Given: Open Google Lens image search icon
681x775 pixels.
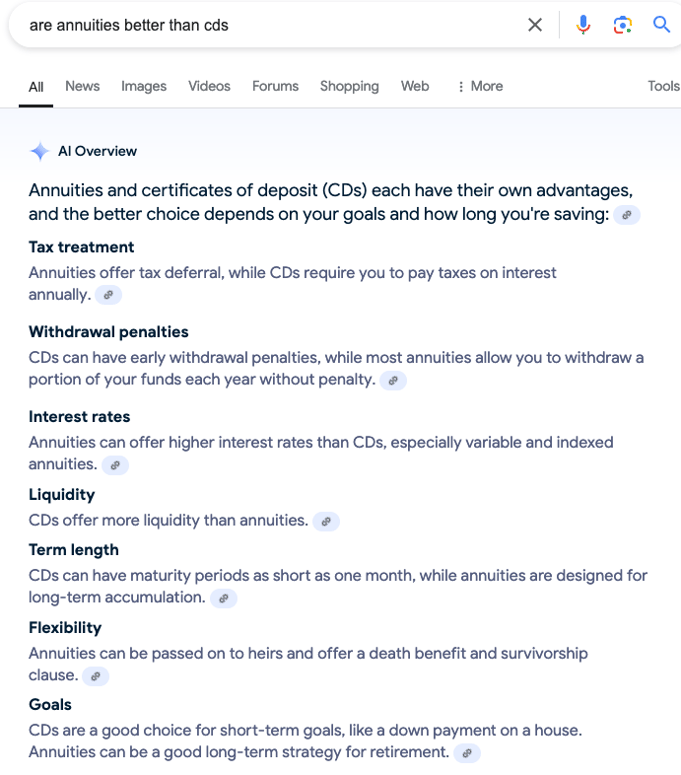Looking at the screenshot, I should point(623,25).
